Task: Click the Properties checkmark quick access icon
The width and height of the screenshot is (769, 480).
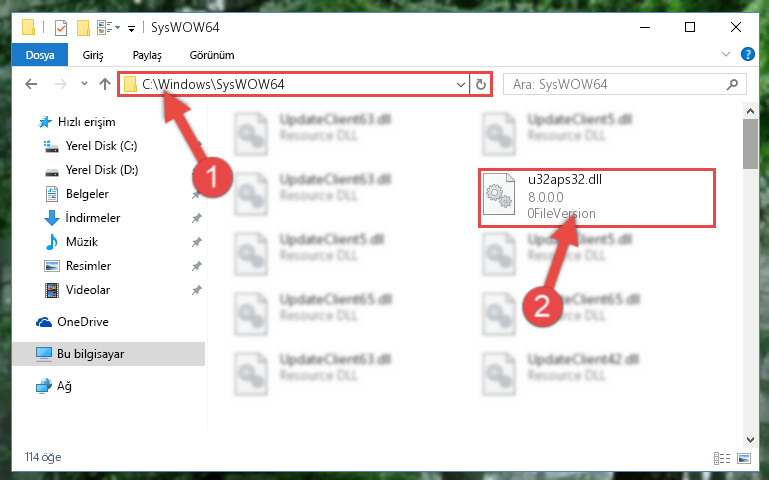Action: pos(61,27)
